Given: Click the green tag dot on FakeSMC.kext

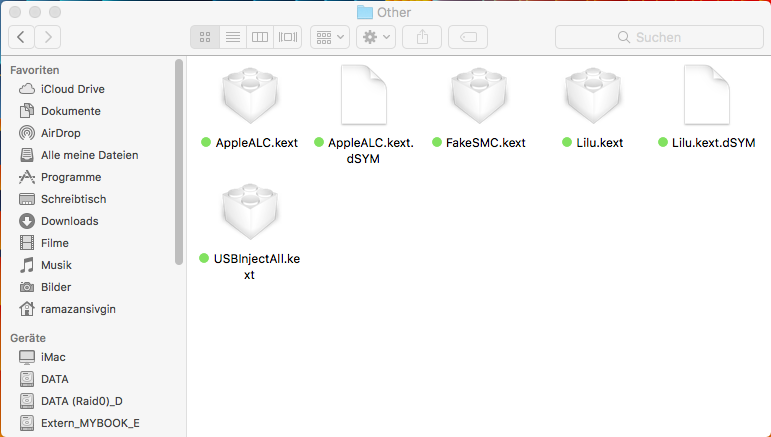Looking at the screenshot, I should point(437,143).
